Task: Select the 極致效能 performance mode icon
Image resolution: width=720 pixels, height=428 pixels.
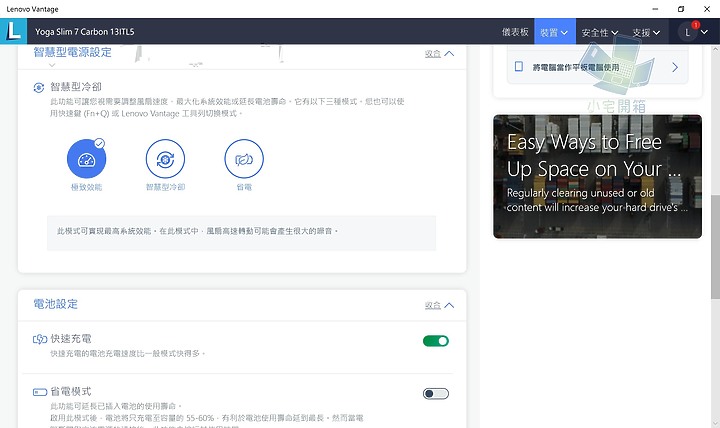Action: tap(86, 159)
